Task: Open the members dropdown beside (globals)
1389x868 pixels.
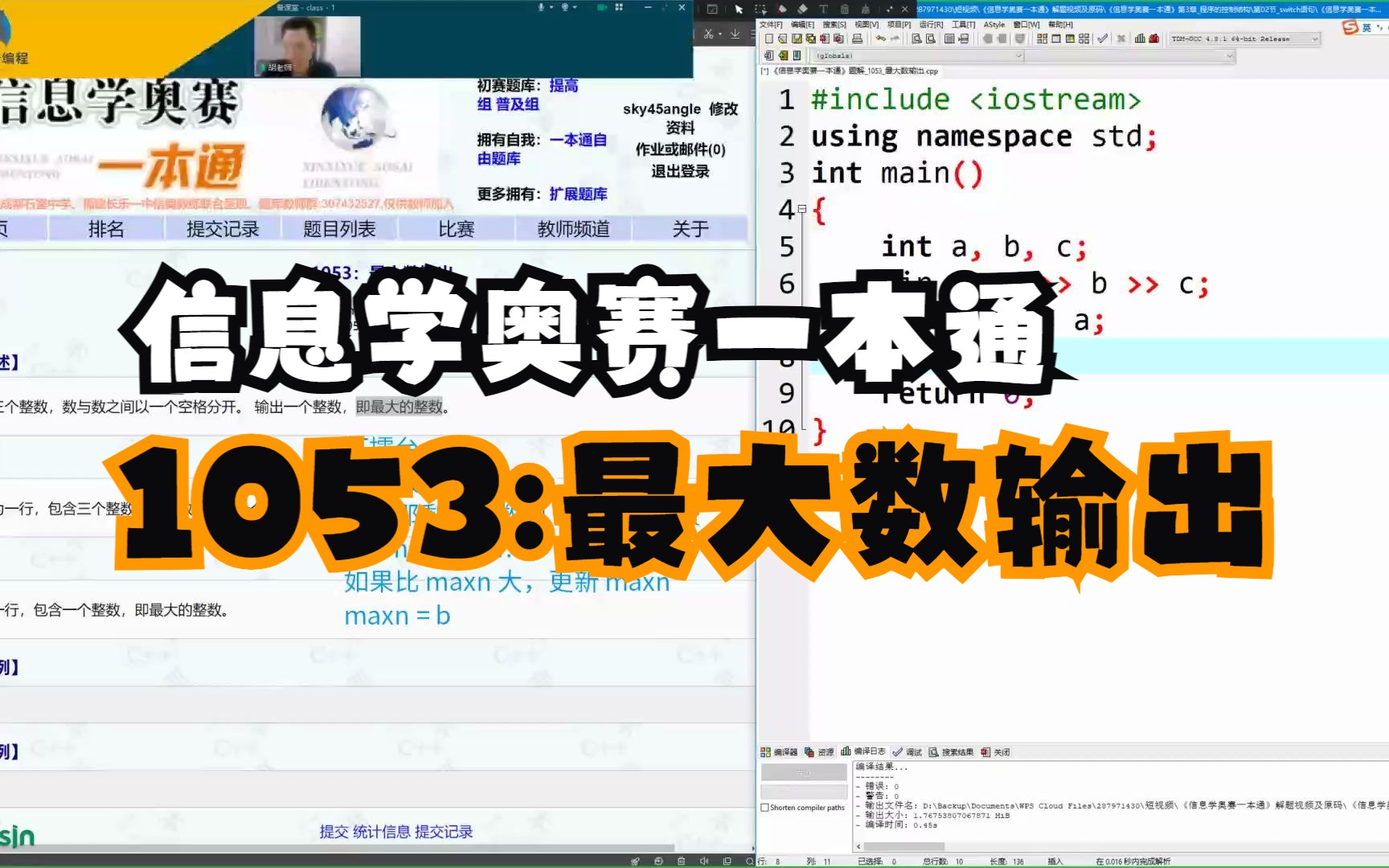Action: pos(1228,55)
